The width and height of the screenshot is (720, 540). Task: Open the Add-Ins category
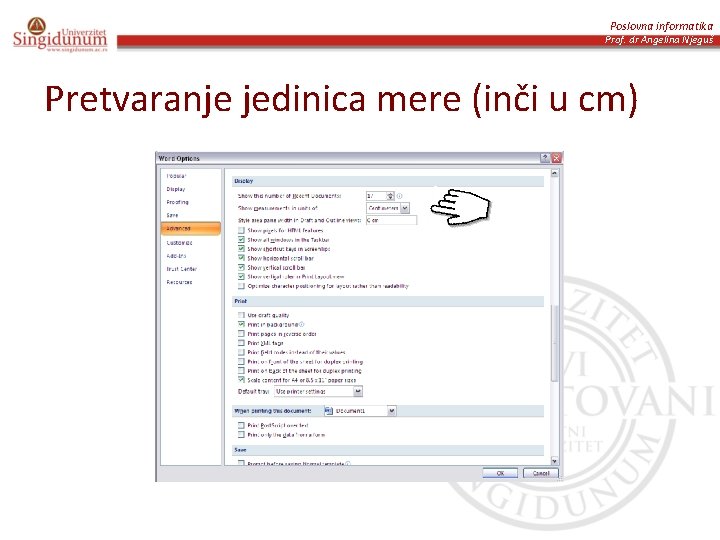[176, 256]
